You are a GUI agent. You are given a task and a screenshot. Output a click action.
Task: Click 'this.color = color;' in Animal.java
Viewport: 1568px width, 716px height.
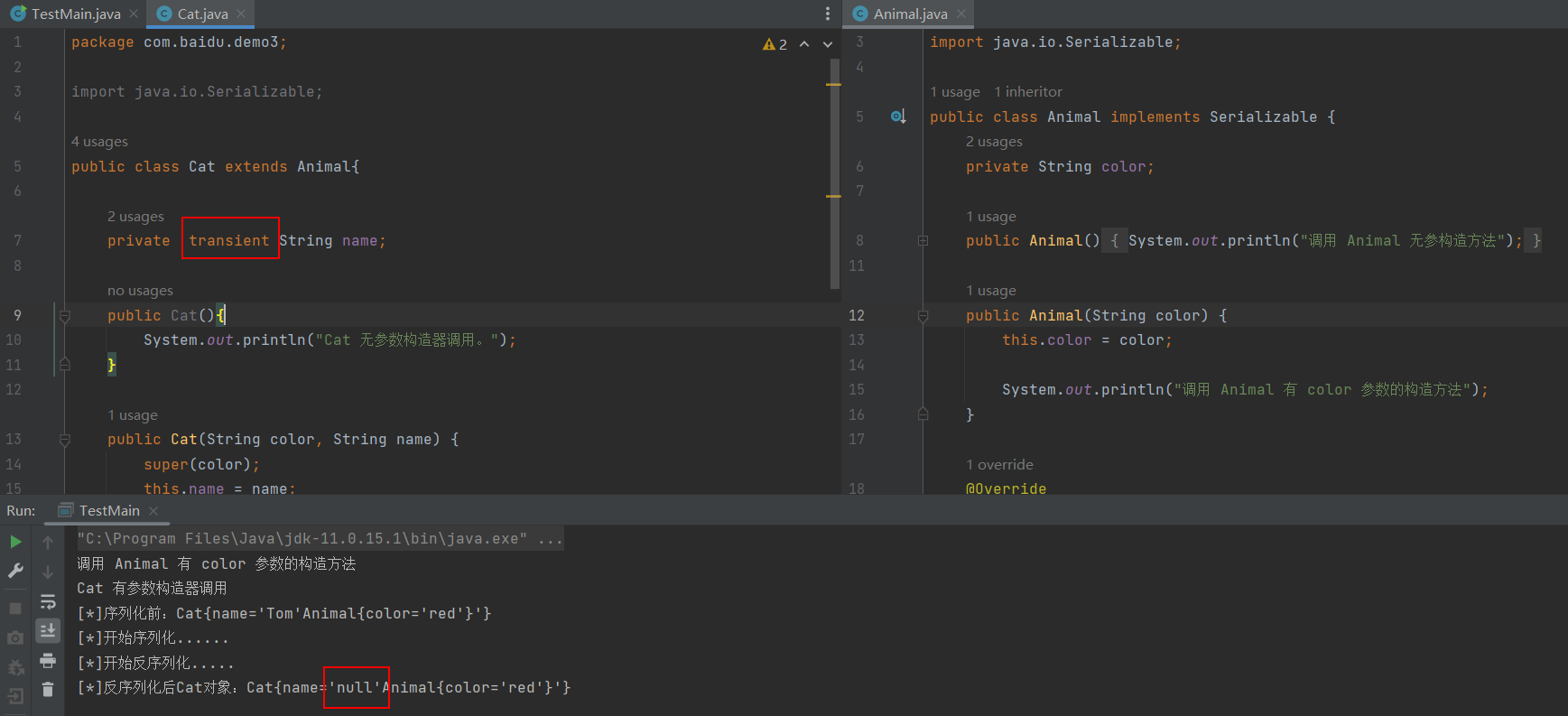click(x=1087, y=340)
